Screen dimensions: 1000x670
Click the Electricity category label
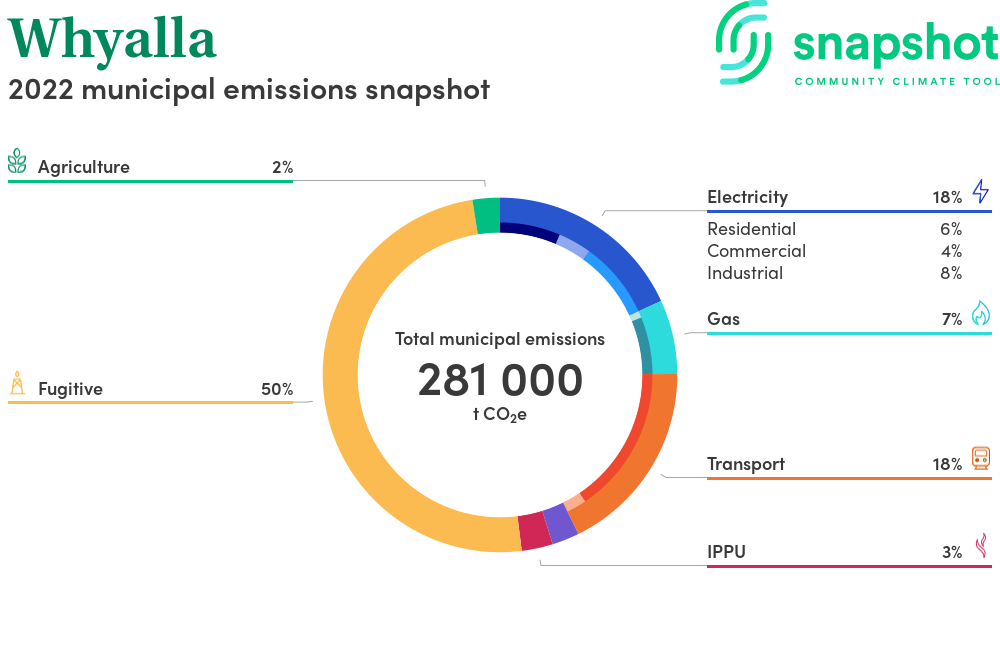[747, 197]
